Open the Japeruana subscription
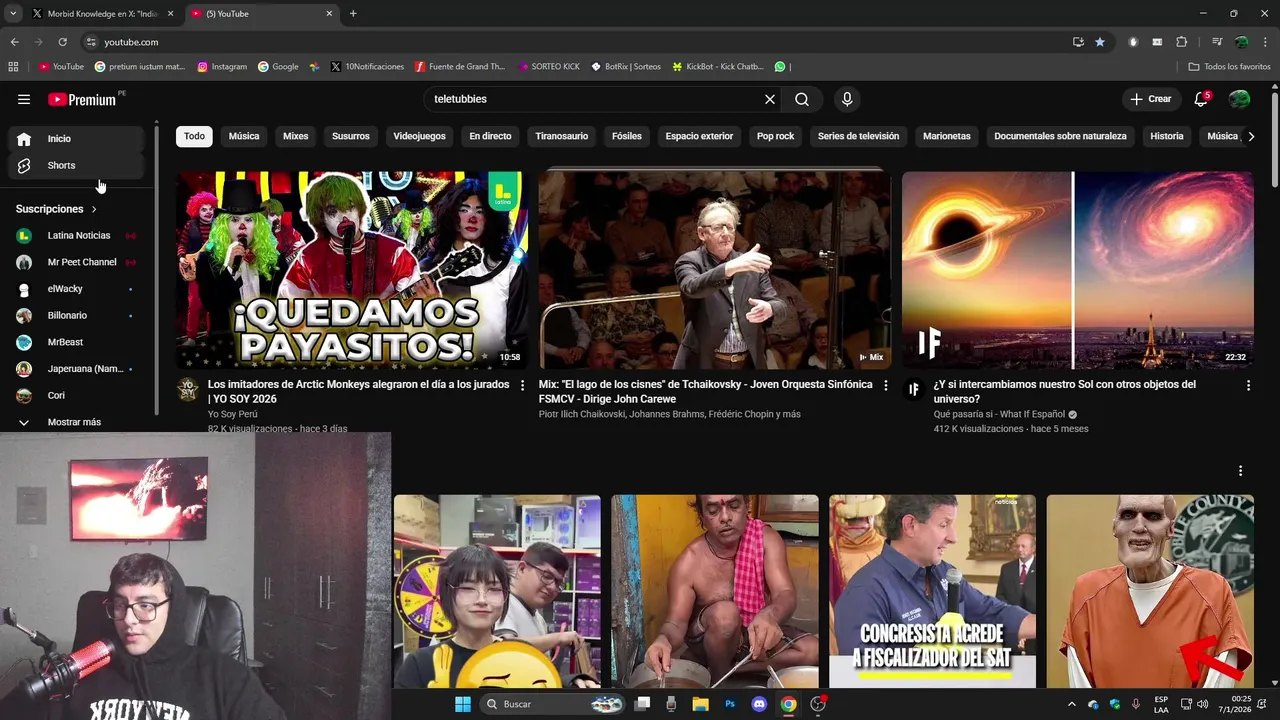Screen dimensions: 1280x720 pos(76,369)
